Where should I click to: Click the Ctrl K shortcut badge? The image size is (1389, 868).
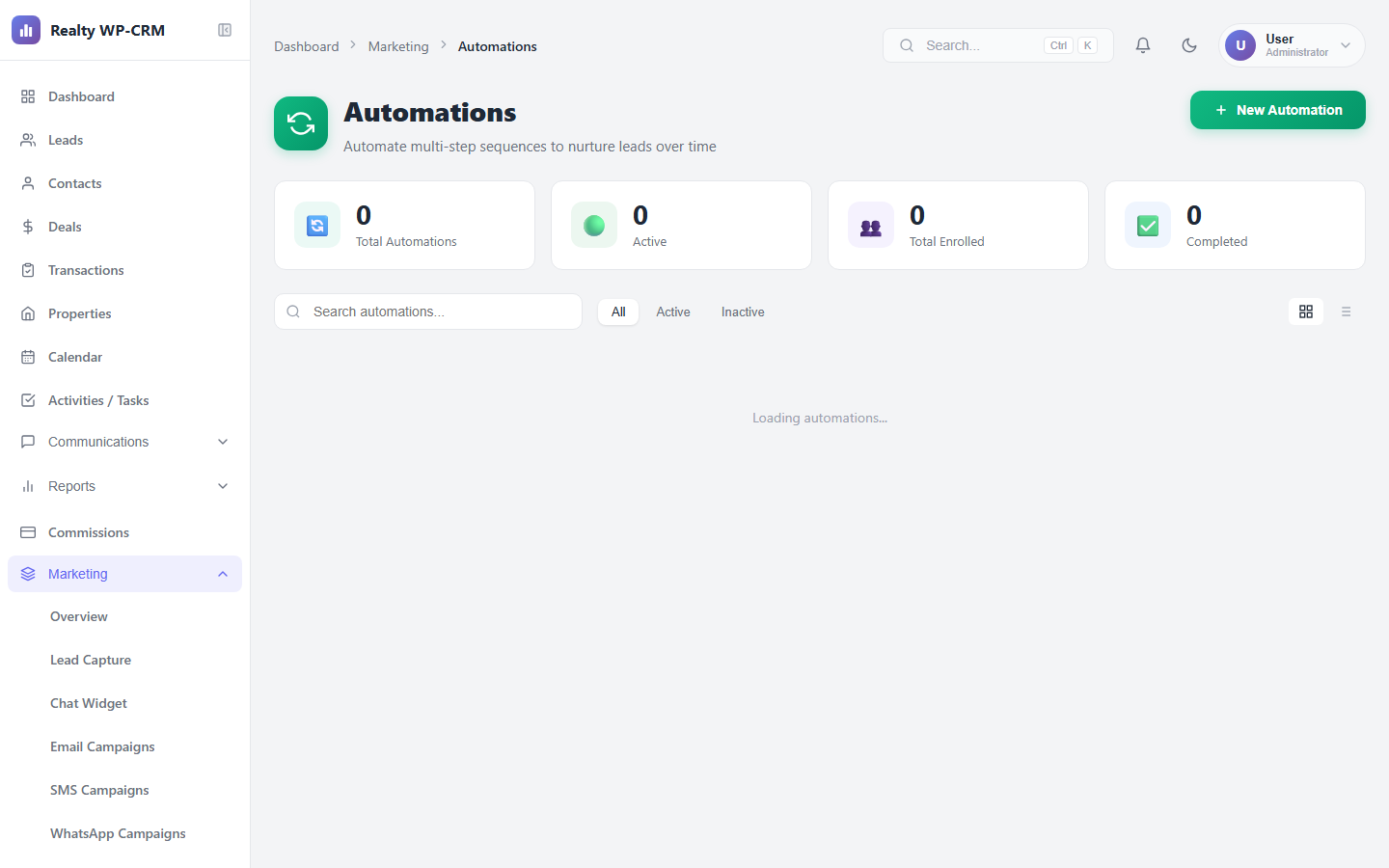click(x=1071, y=45)
